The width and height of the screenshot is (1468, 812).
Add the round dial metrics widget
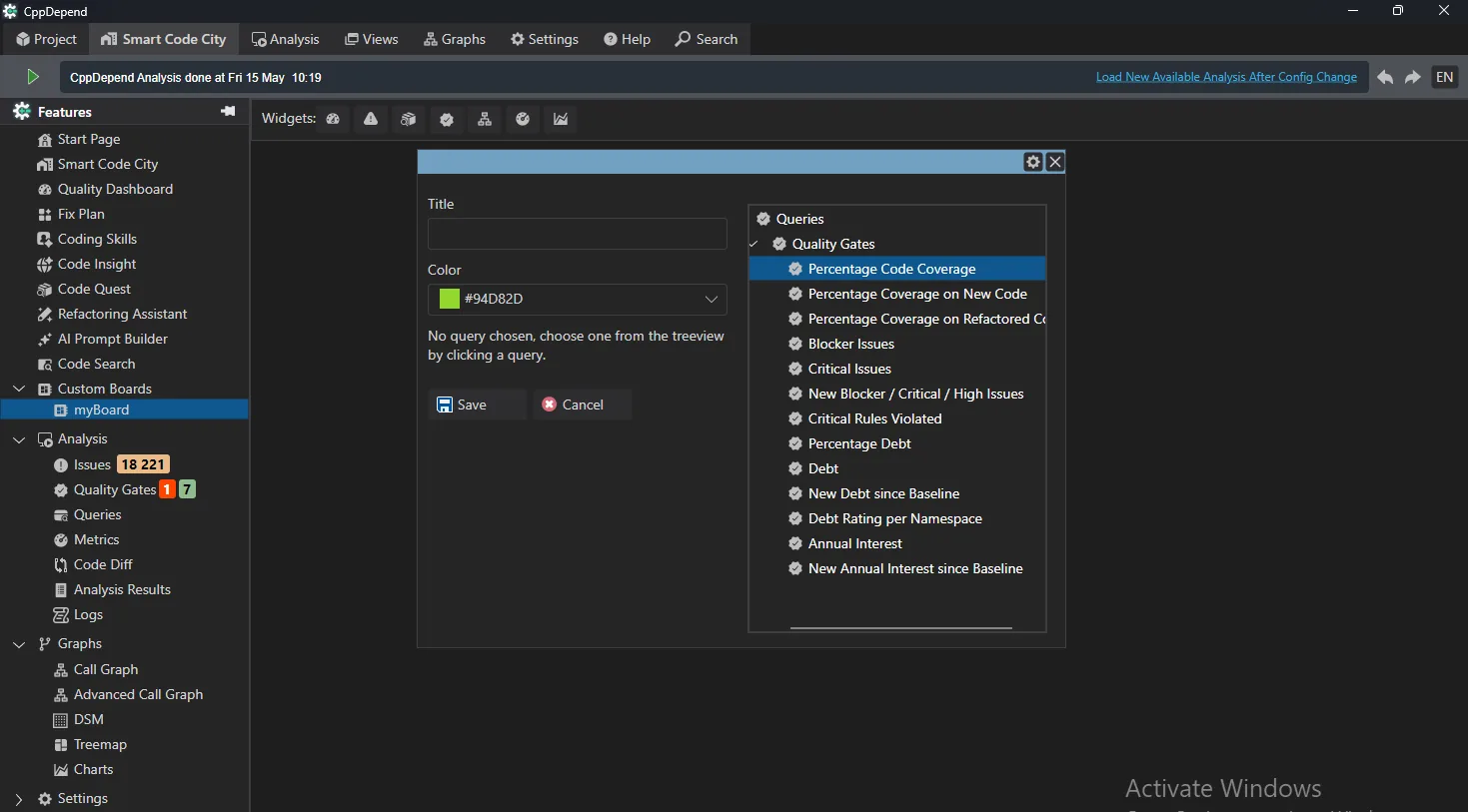tap(523, 119)
